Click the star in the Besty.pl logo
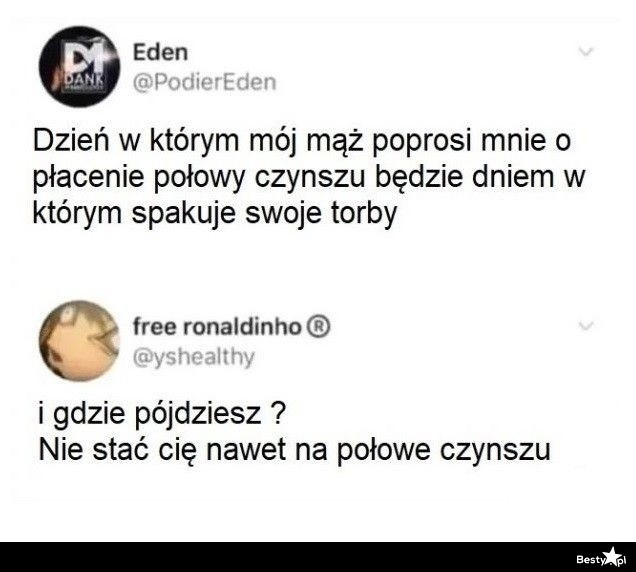 point(611,557)
